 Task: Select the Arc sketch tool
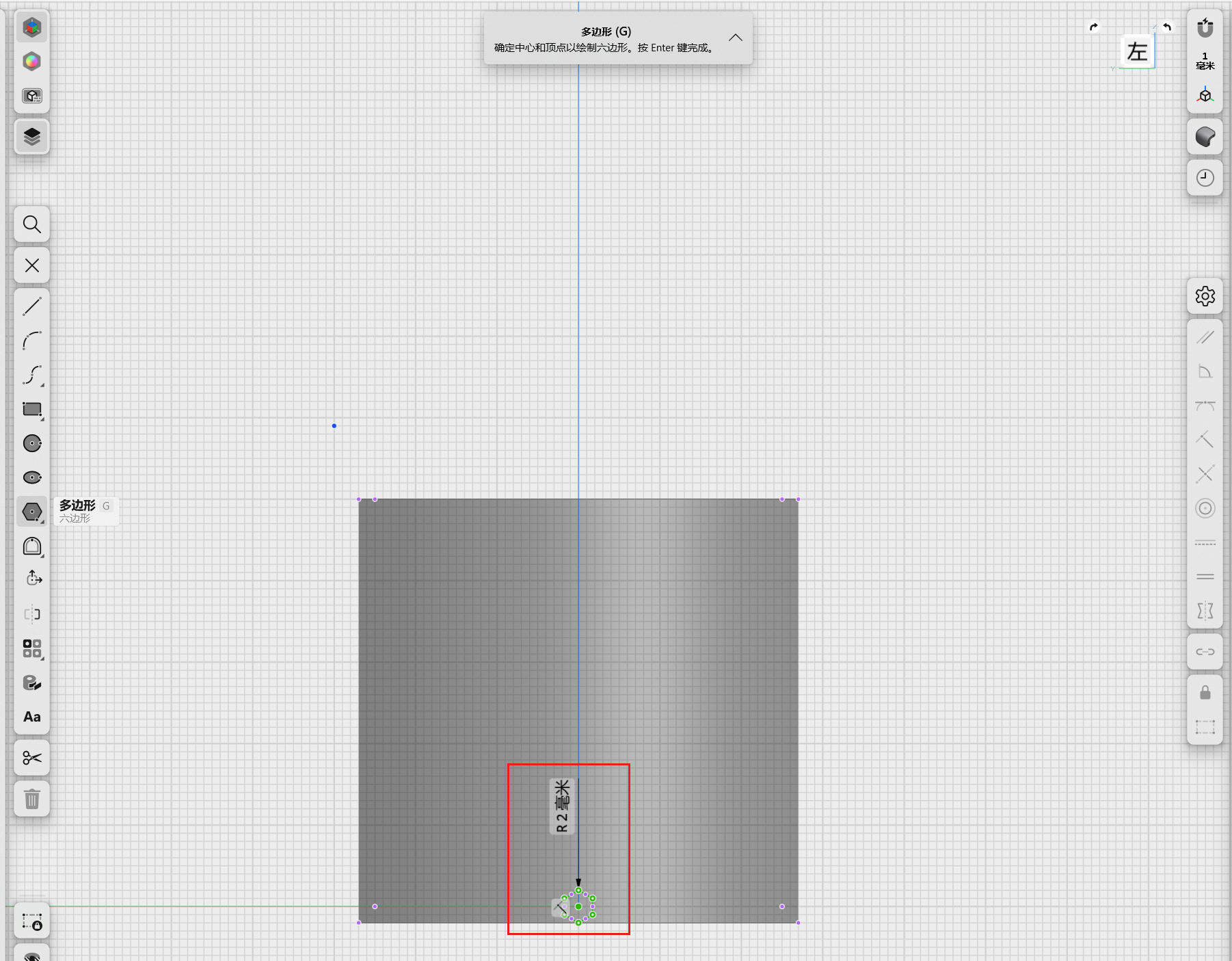(32, 341)
